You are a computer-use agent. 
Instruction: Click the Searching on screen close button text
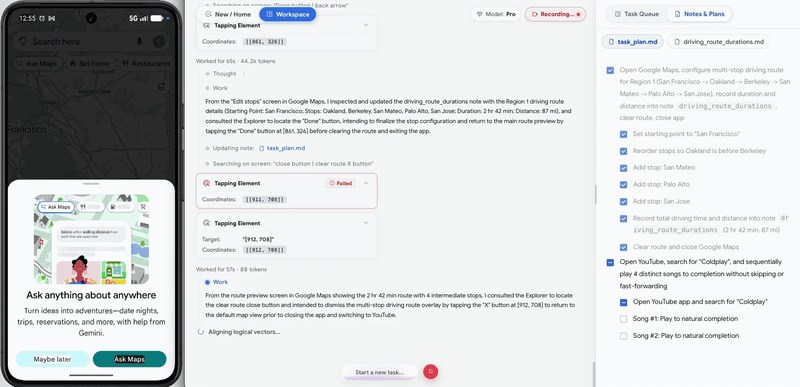(294, 164)
